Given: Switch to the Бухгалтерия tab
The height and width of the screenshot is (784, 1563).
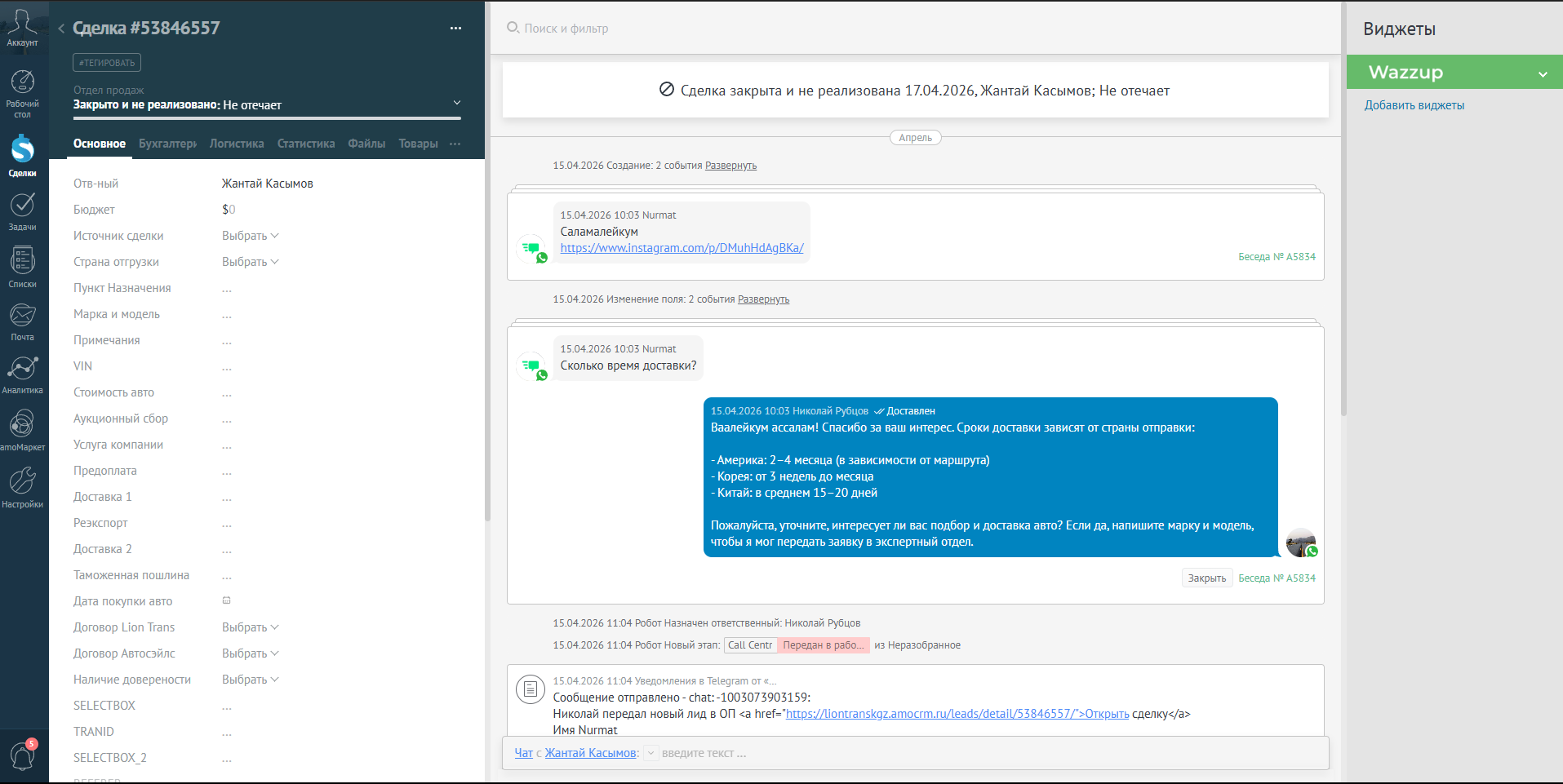Looking at the screenshot, I should tap(167, 144).
